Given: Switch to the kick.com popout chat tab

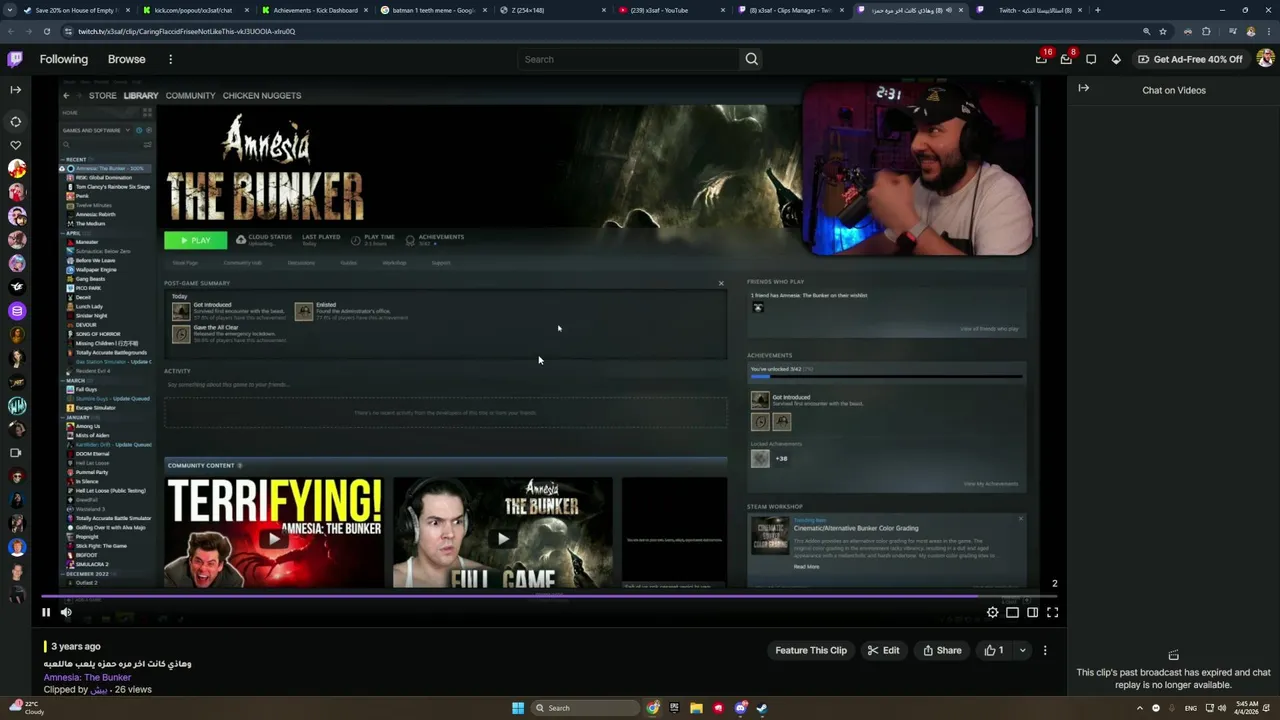Looking at the screenshot, I should 193,10.
